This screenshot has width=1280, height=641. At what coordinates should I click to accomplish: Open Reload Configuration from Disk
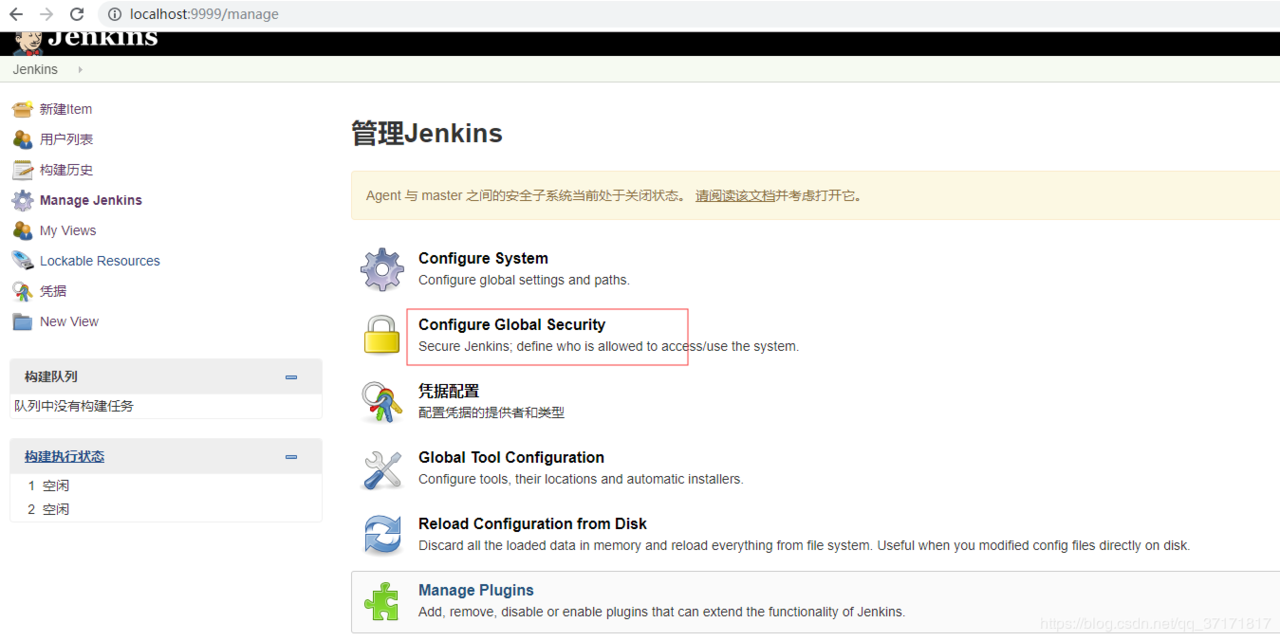pyautogui.click(x=532, y=524)
